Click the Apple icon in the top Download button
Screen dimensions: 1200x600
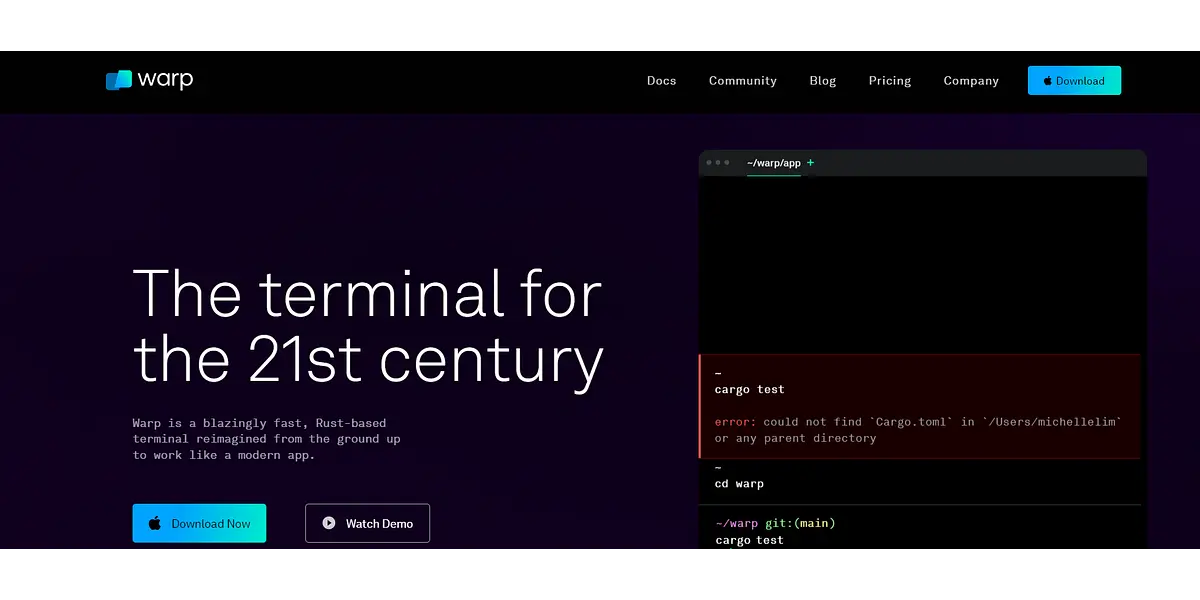tap(1047, 81)
